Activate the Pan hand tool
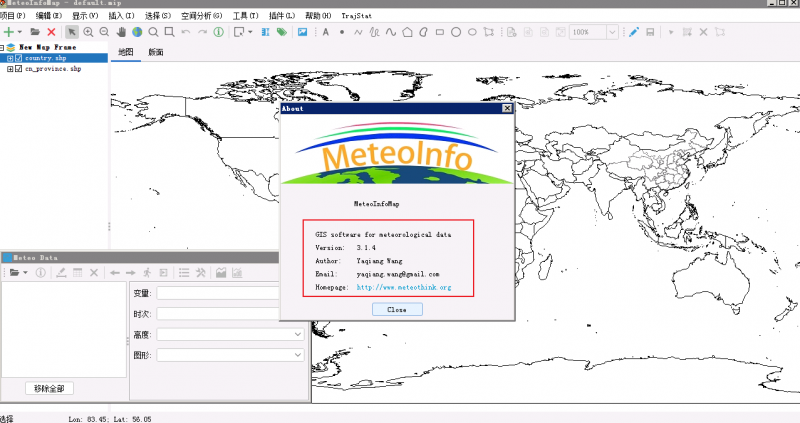Image resolution: width=800 pixels, height=423 pixels. pos(121,32)
